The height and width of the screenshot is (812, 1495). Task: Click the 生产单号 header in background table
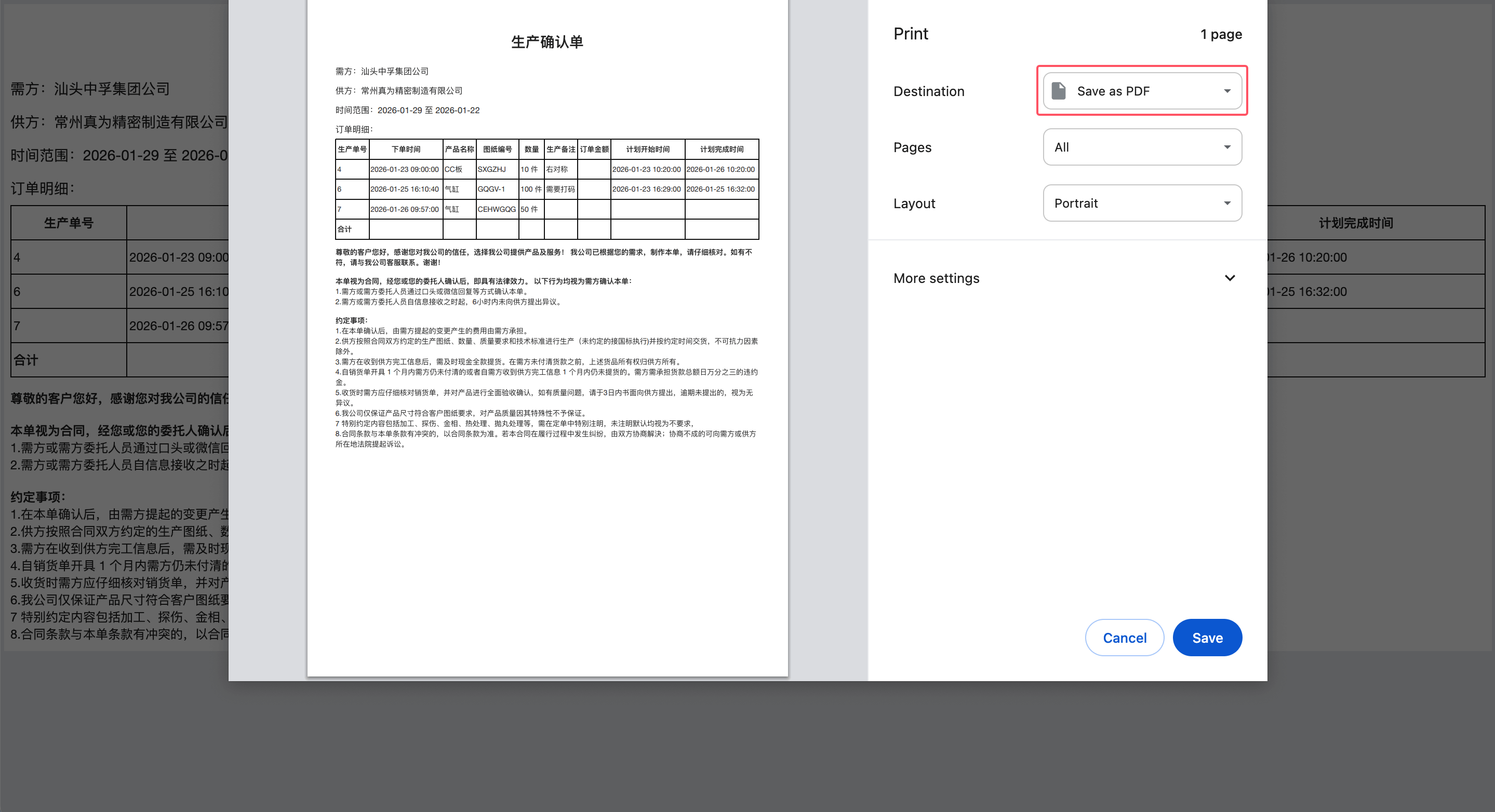click(69, 223)
